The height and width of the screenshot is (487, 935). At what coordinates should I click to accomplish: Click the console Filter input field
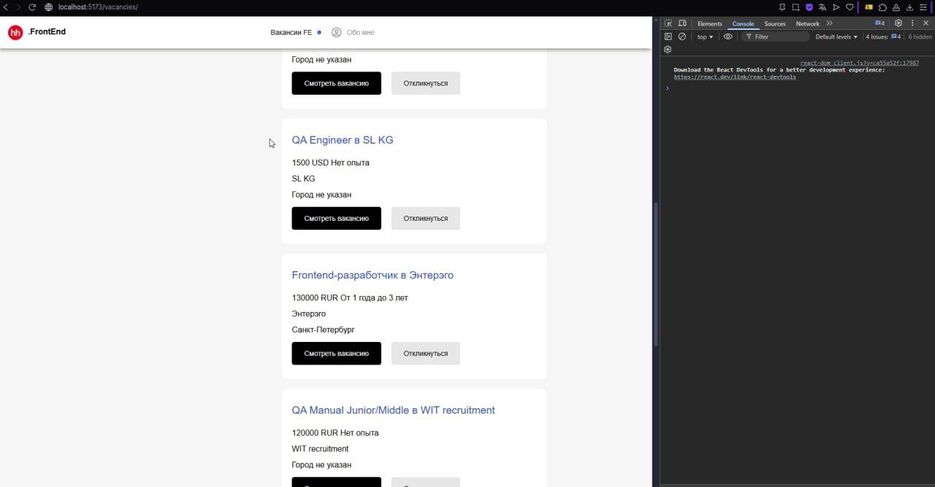pos(780,37)
